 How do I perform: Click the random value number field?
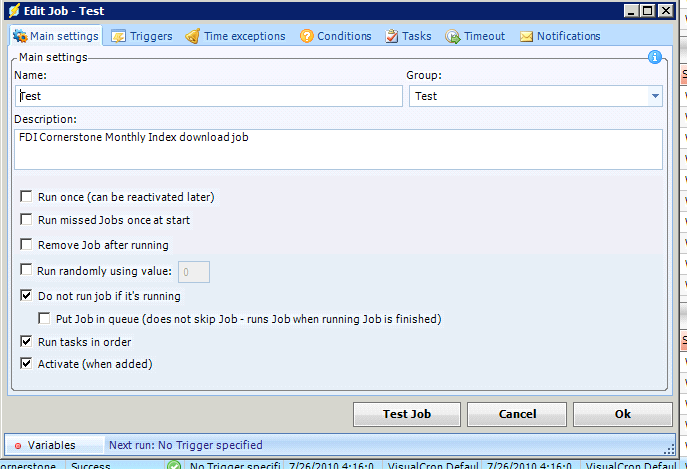point(194,272)
